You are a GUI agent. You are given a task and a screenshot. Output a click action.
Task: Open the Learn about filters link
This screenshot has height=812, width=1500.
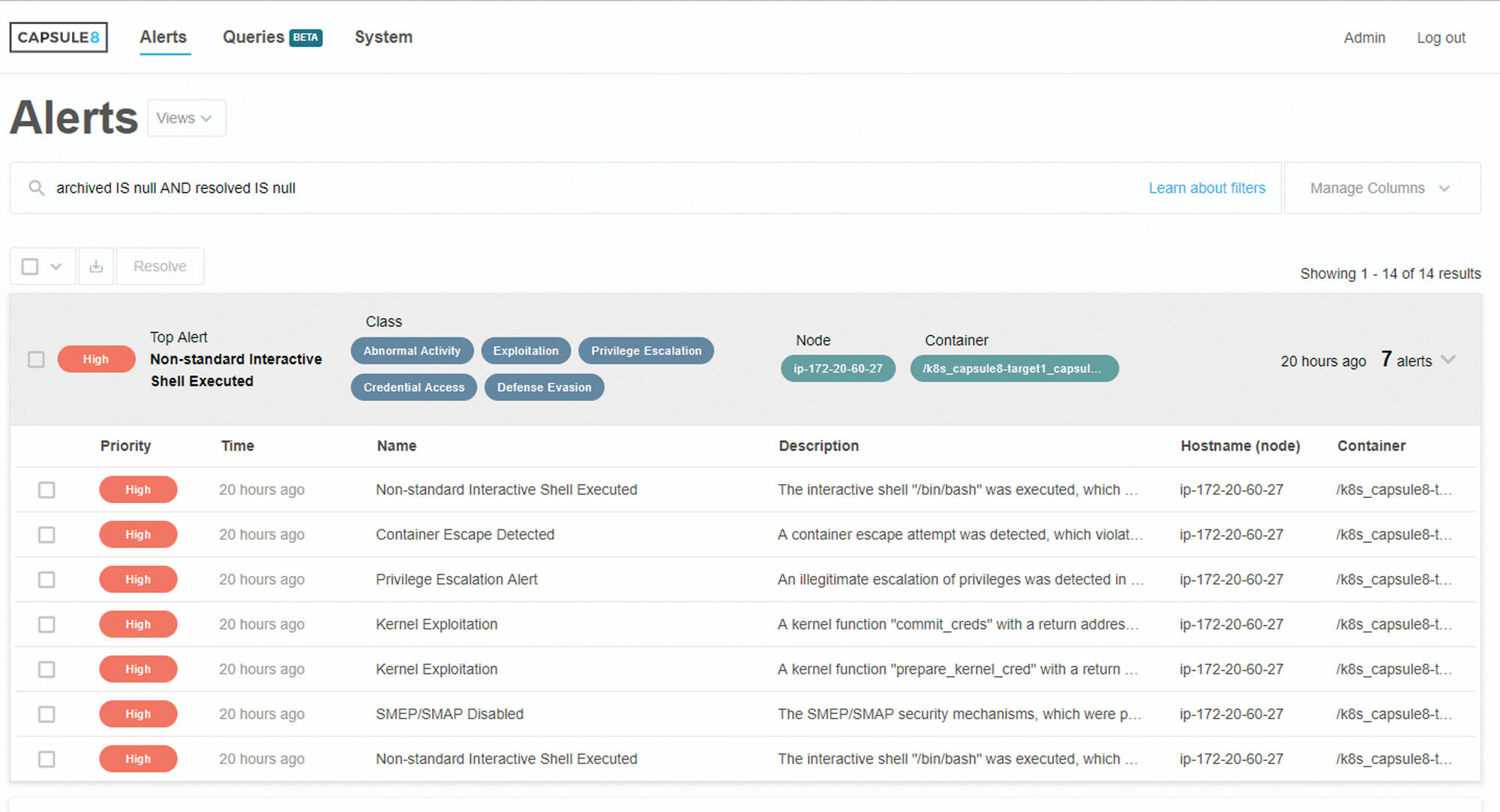(x=1207, y=188)
